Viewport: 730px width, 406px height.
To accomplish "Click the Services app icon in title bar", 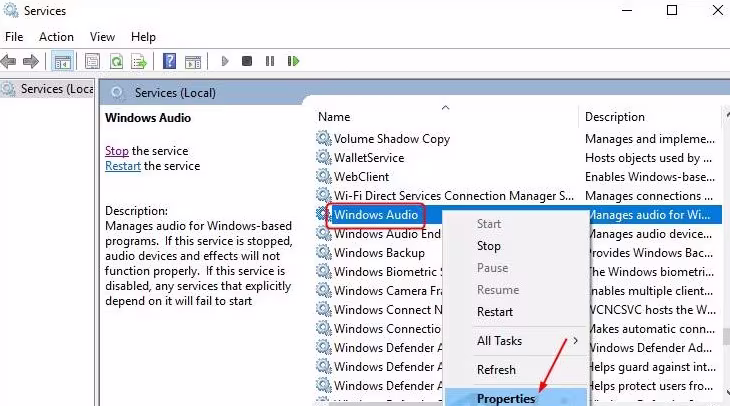I will click(x=11, y=10).
